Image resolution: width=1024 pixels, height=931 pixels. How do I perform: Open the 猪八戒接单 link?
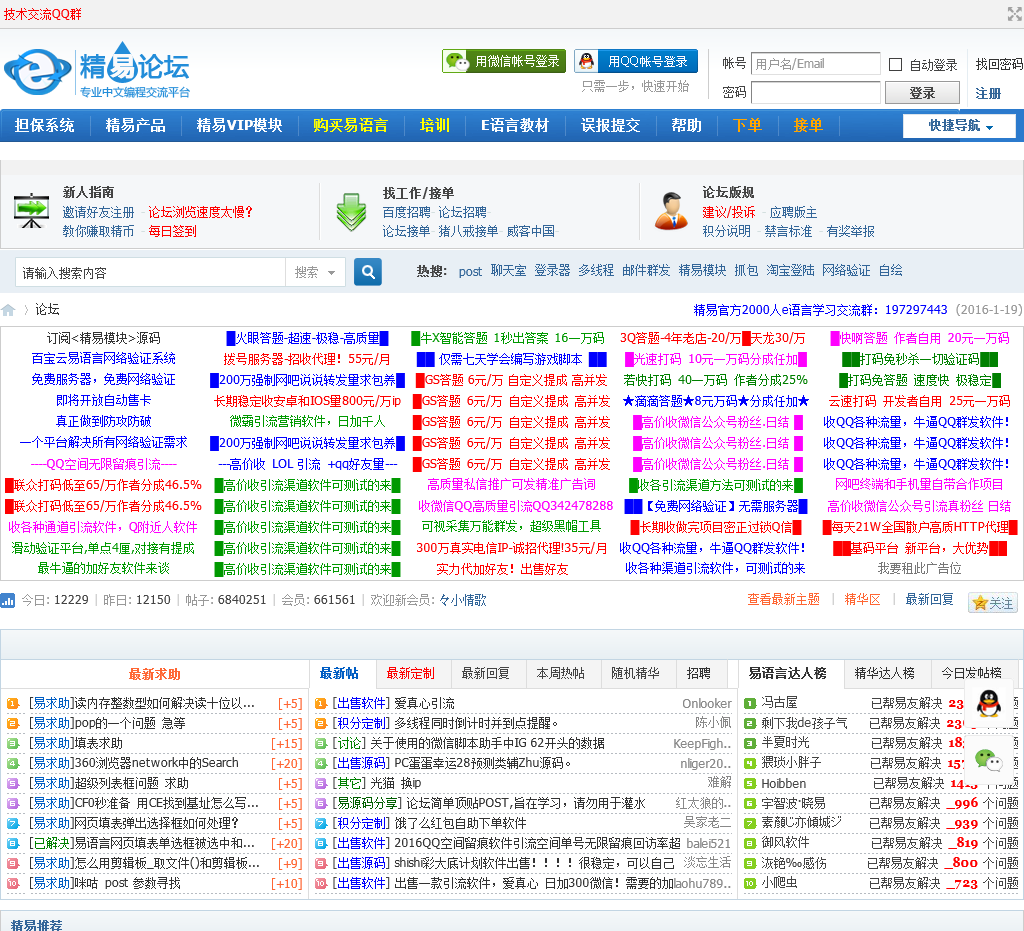tap(468, 231)
